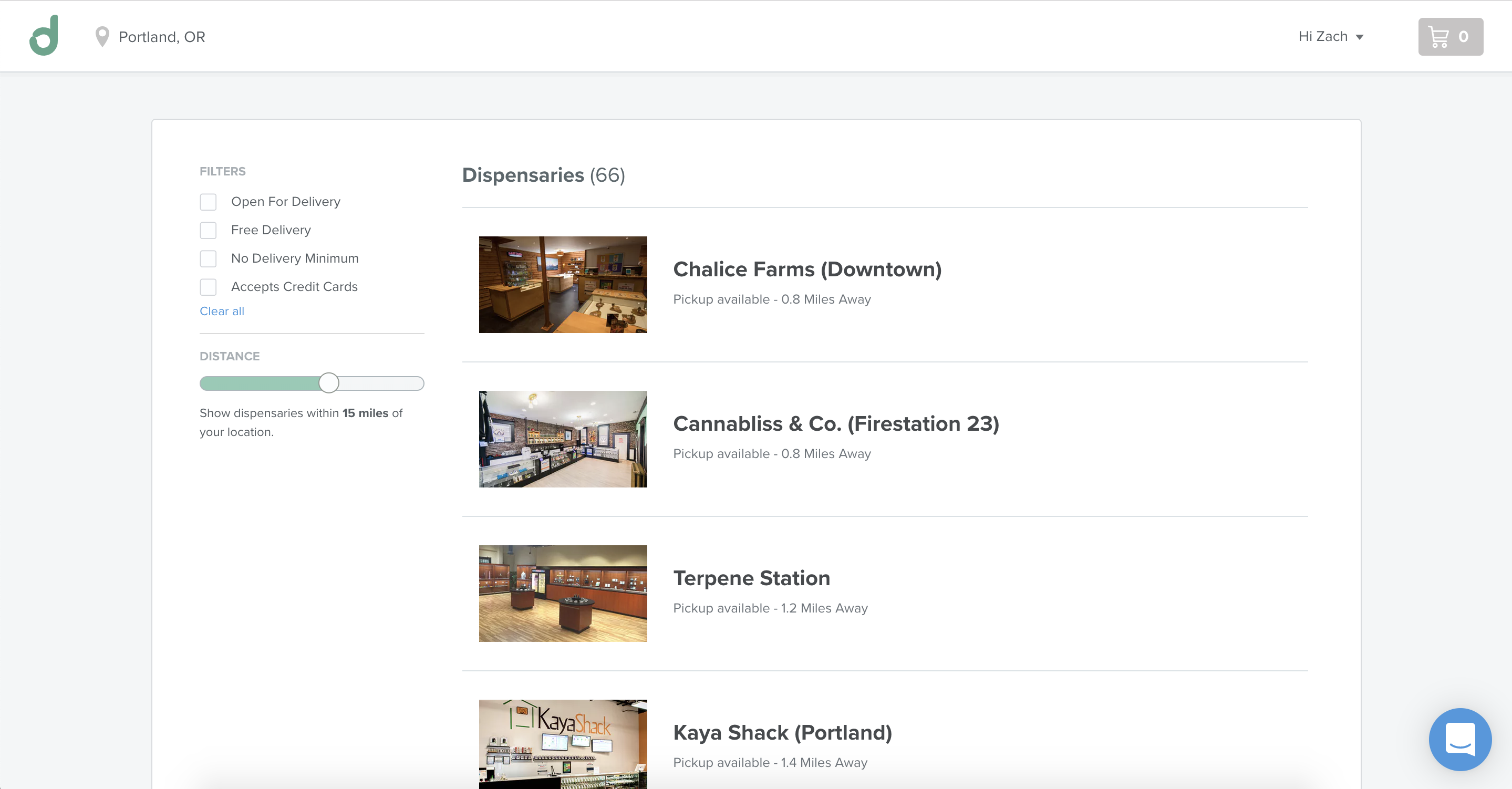1512x789 pixels.
Task: Open Kaya Shack (Portland) listing title
Action: point(782,732)
